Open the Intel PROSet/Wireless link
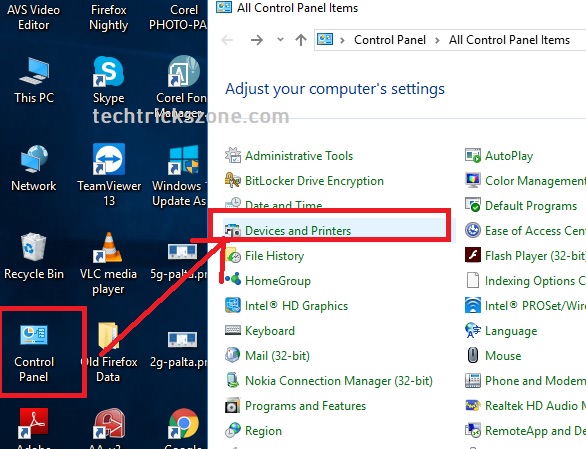Screen dimensions: 586x449 coord(535,306)
